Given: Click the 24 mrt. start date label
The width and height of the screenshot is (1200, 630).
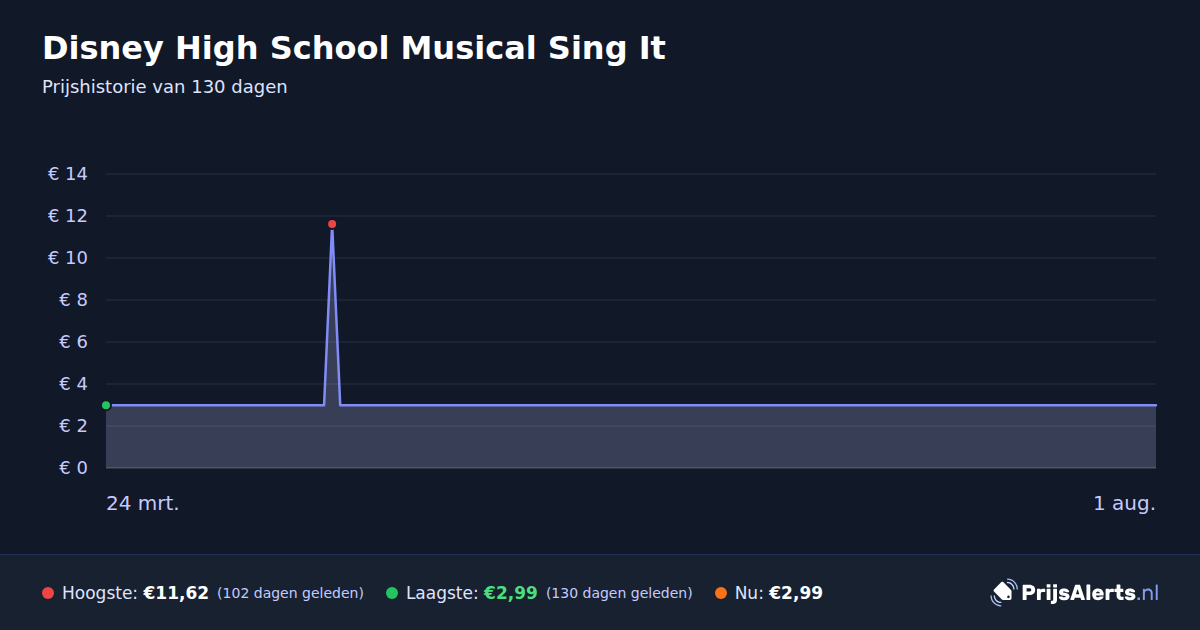Looking at the screenshot, I should (143, 503).
